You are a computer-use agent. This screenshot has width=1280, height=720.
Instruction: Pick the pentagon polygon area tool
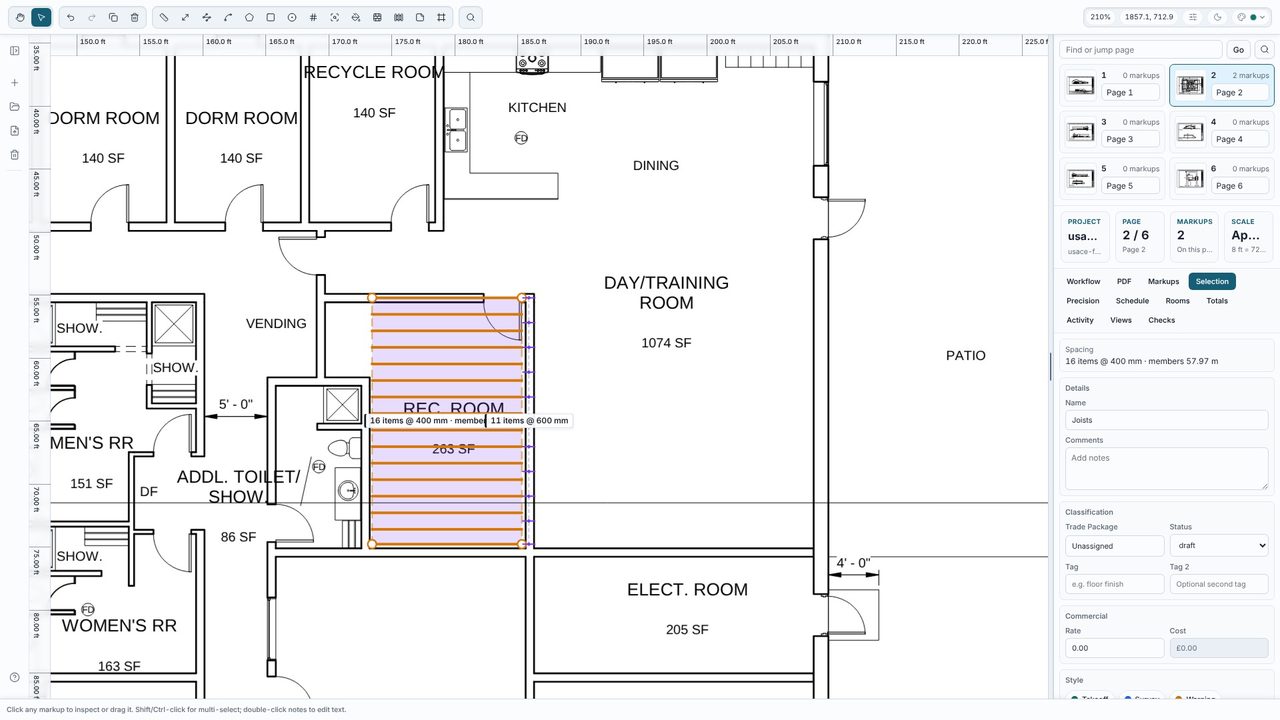[x=249, y=17]
